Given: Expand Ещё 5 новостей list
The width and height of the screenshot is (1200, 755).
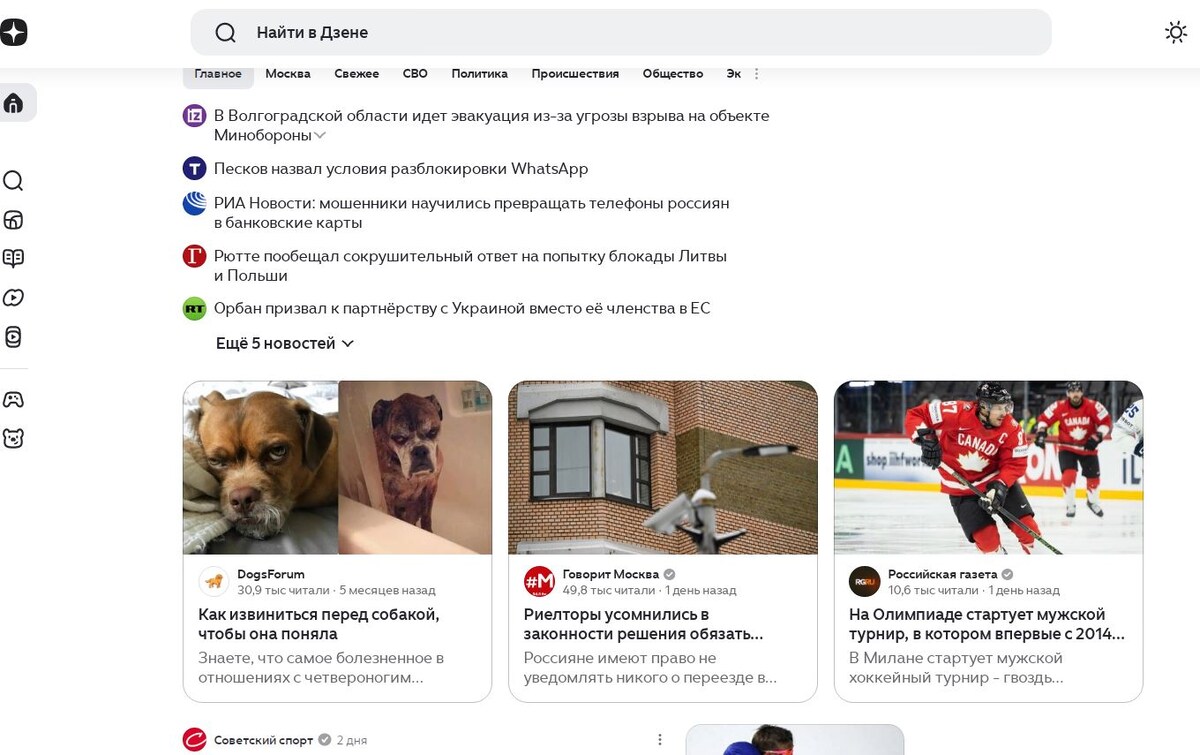Looking at the screenshot, I should pos(285,343).
